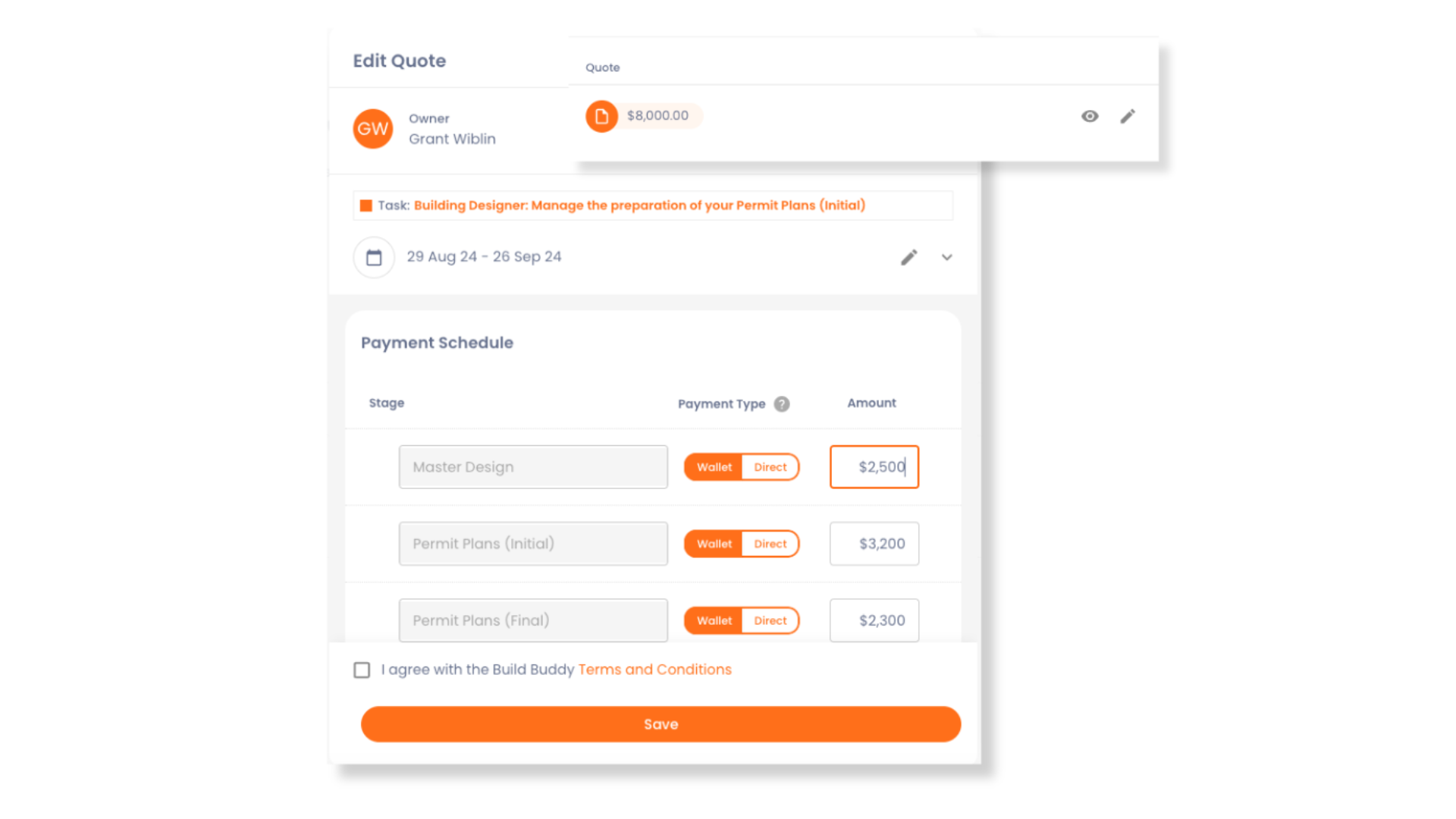The image size is (1456, 819).
Task: Toggle Direct payment for Permit Plans Initial
Action: (x=770, y=543)
